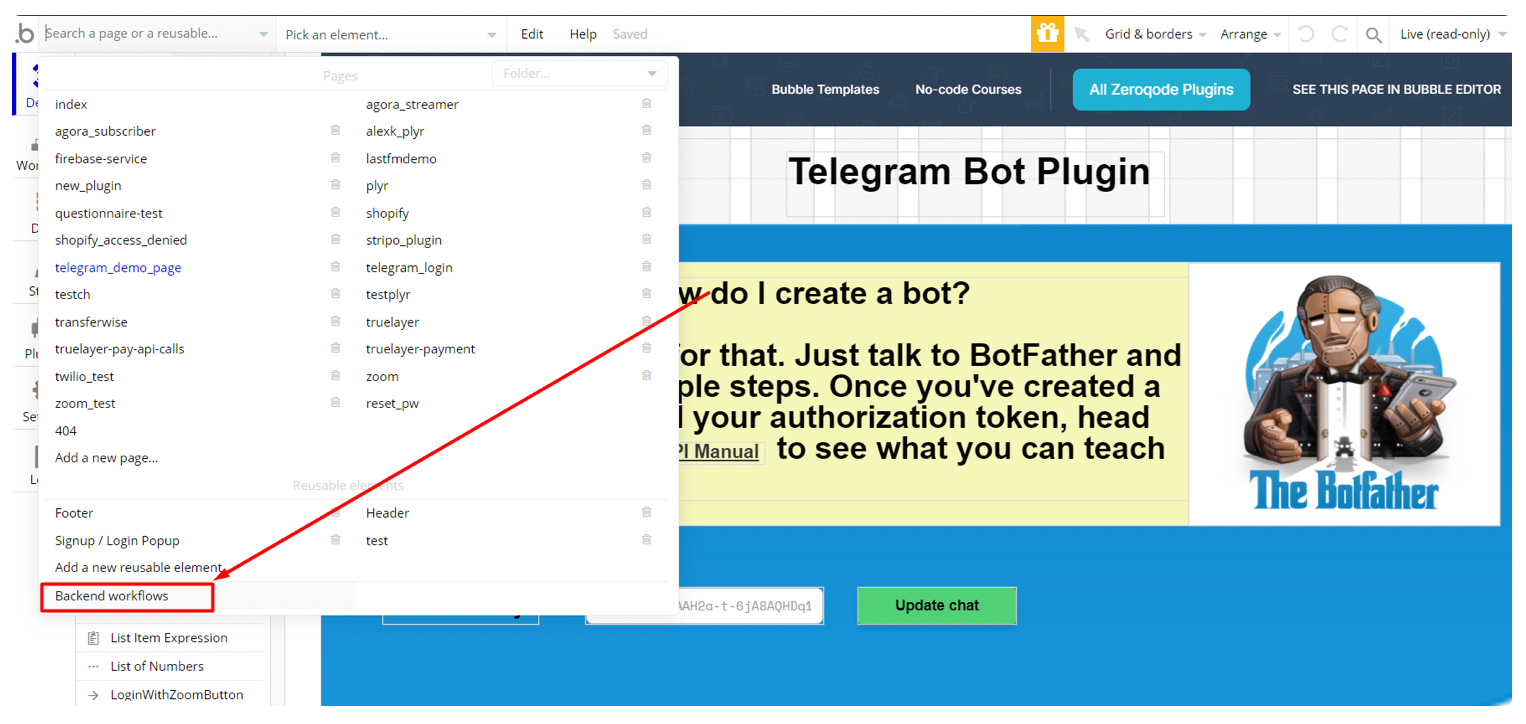Open the Help menu
Image resolution: width=1526 pixels, height=724 pixels.
click(x=583, y=34)
